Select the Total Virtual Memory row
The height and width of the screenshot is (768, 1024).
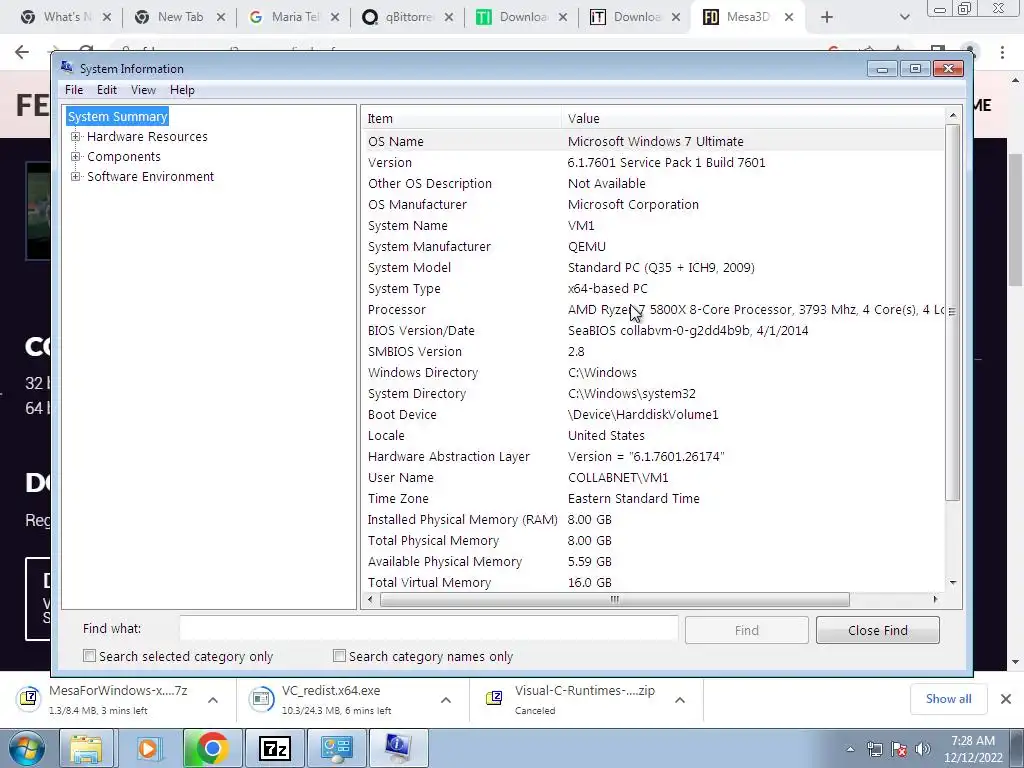pyautogui.click(x=653, y=583)
